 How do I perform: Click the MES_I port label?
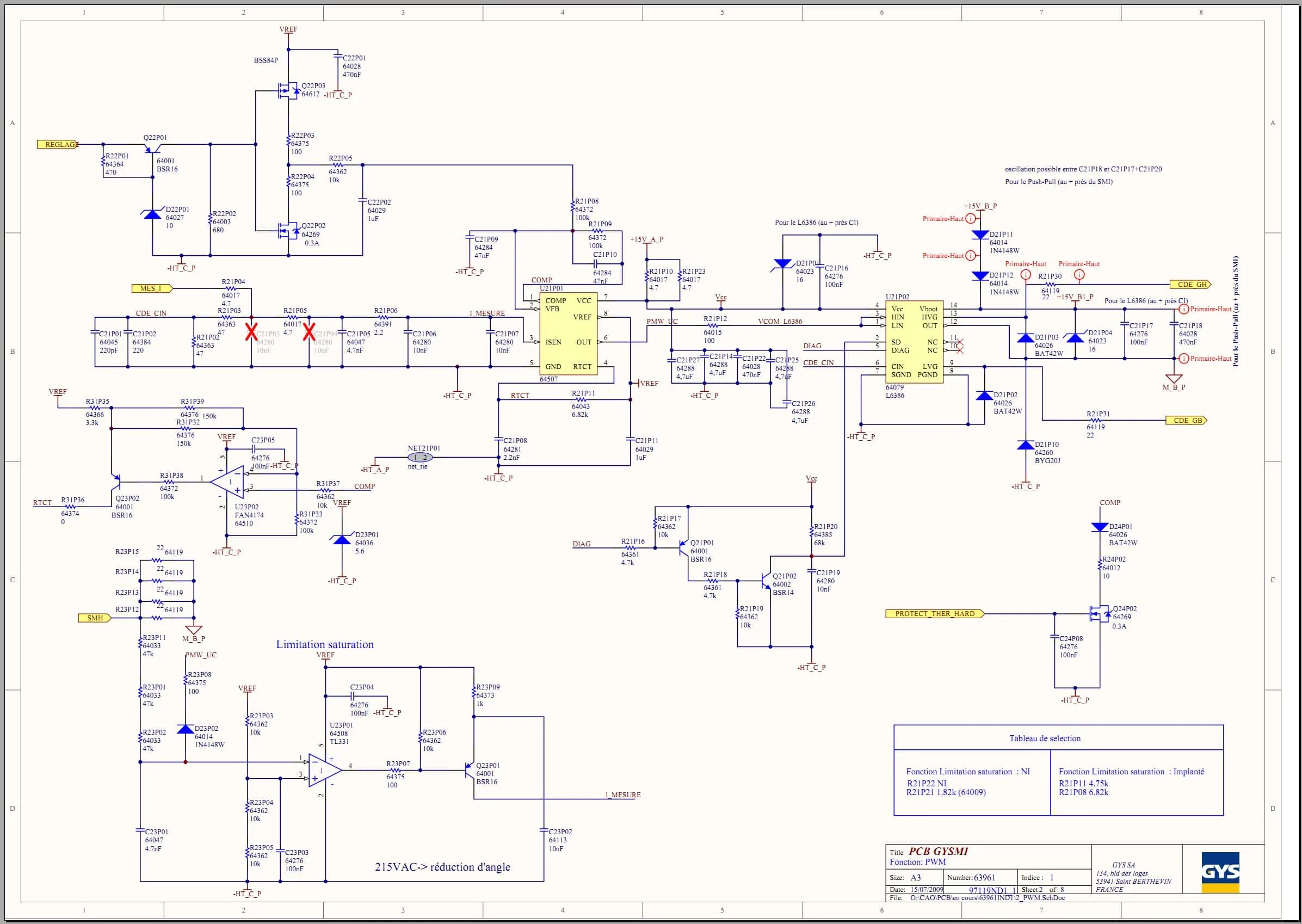(152, 288)
